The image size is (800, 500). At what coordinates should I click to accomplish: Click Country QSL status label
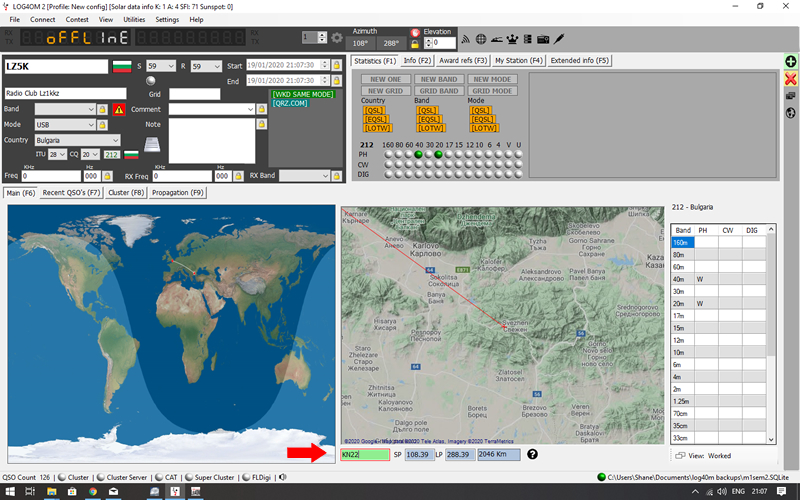[x=374, y=110]
